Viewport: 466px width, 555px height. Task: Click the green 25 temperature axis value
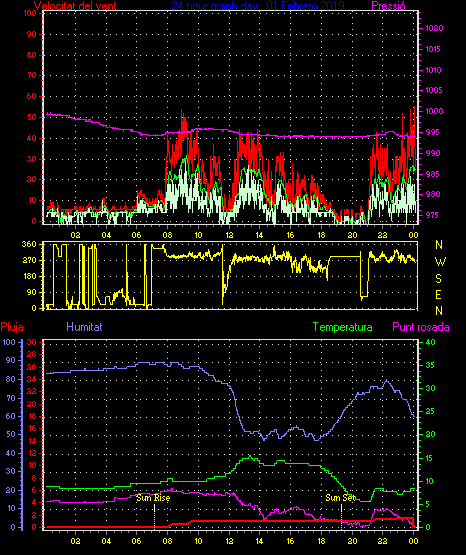pos(430,412)
